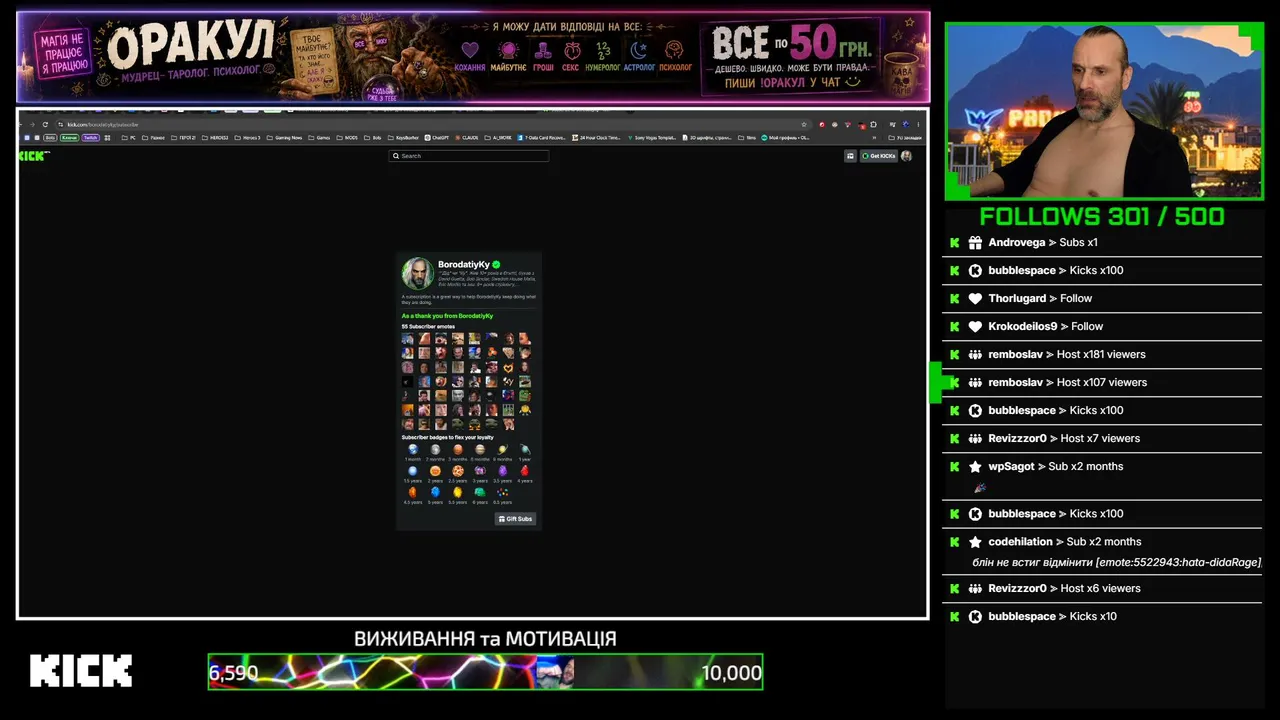The height and width of the screenshot is (720, 1280).
Task: Click the ГРОШІ icon in banner
Action: (x=543, y=50)
